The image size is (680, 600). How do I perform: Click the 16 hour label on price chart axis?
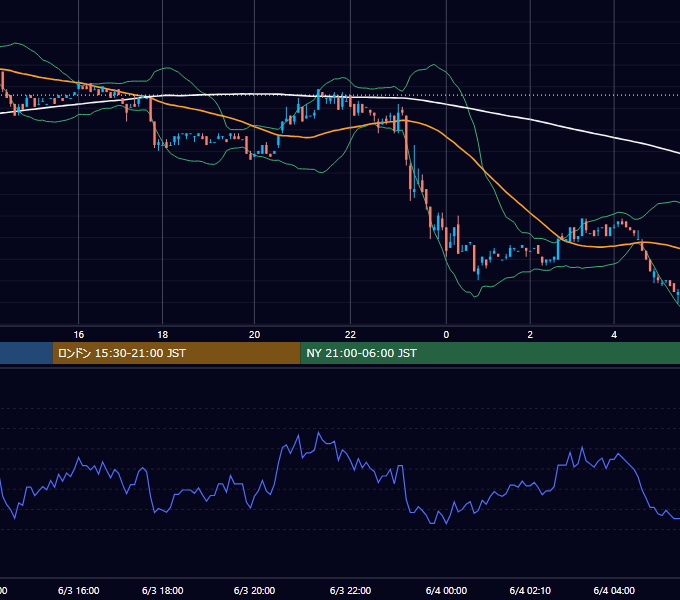pos(78,335)
